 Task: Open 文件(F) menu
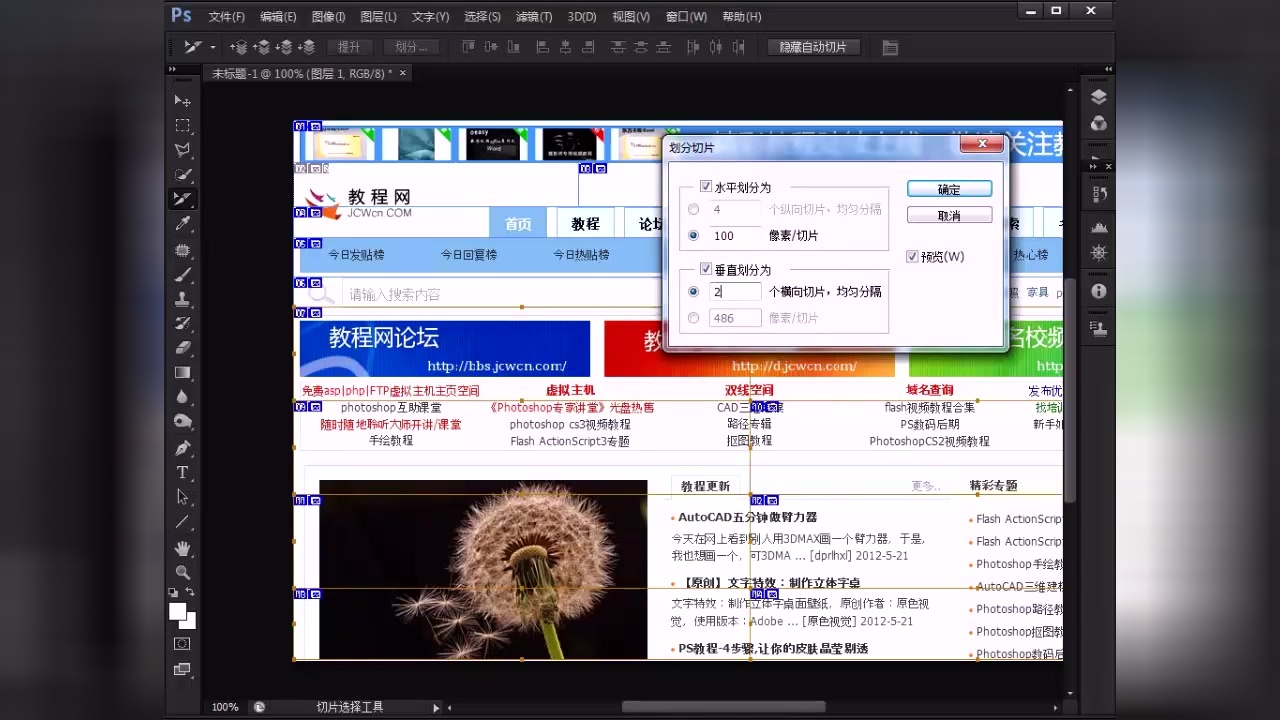[x=227, y=17]
